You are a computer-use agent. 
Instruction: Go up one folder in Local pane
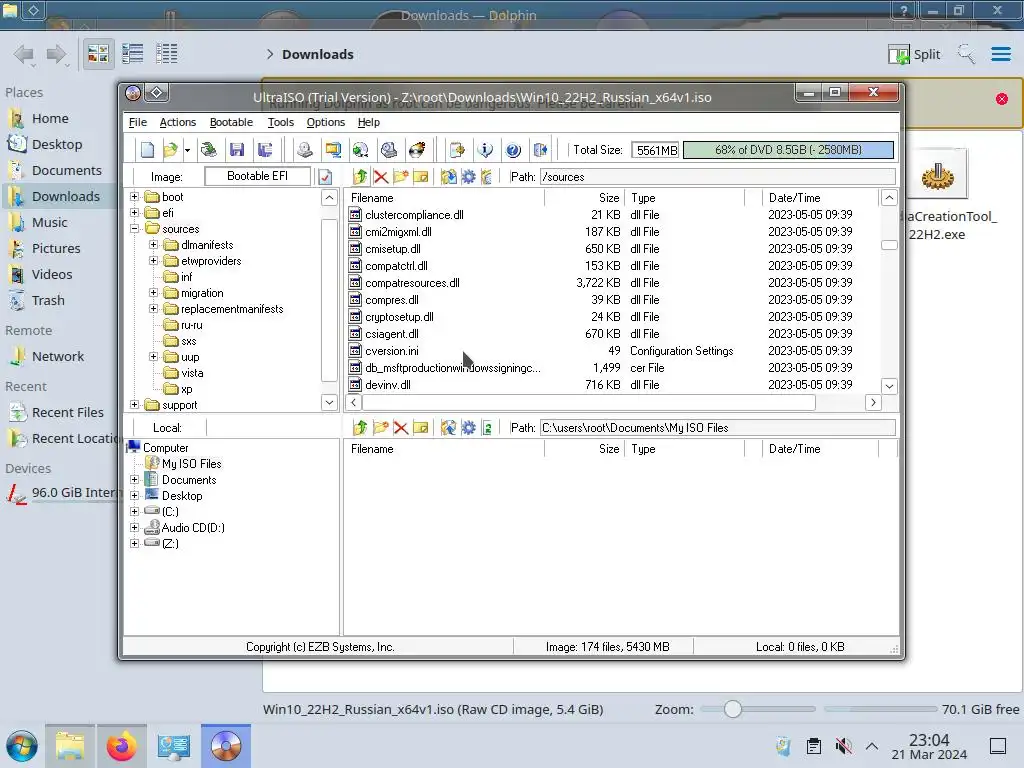click(360, 428)
